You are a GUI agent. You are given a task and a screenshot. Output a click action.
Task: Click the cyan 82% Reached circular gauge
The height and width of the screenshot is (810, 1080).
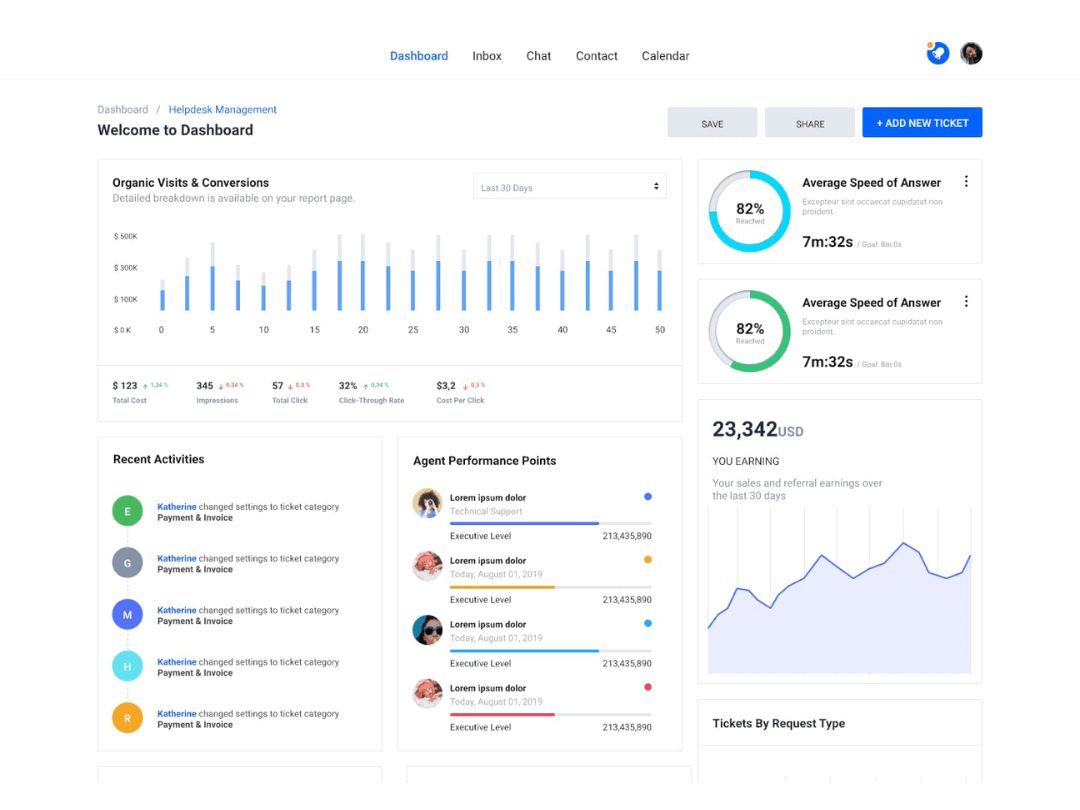[749, 211]
